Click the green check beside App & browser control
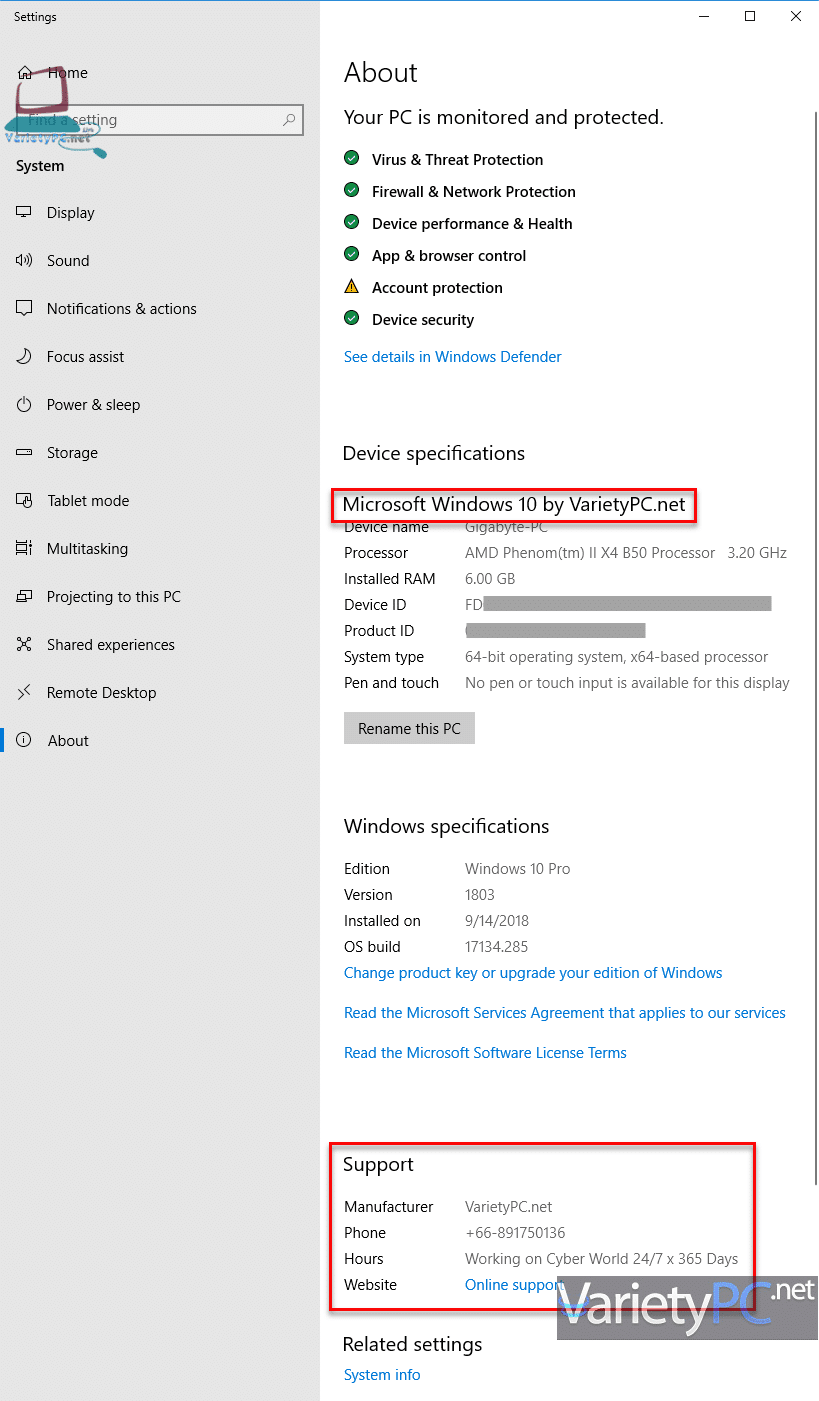The width and height of the screenshot is (819, 1401). click(351, 255)
